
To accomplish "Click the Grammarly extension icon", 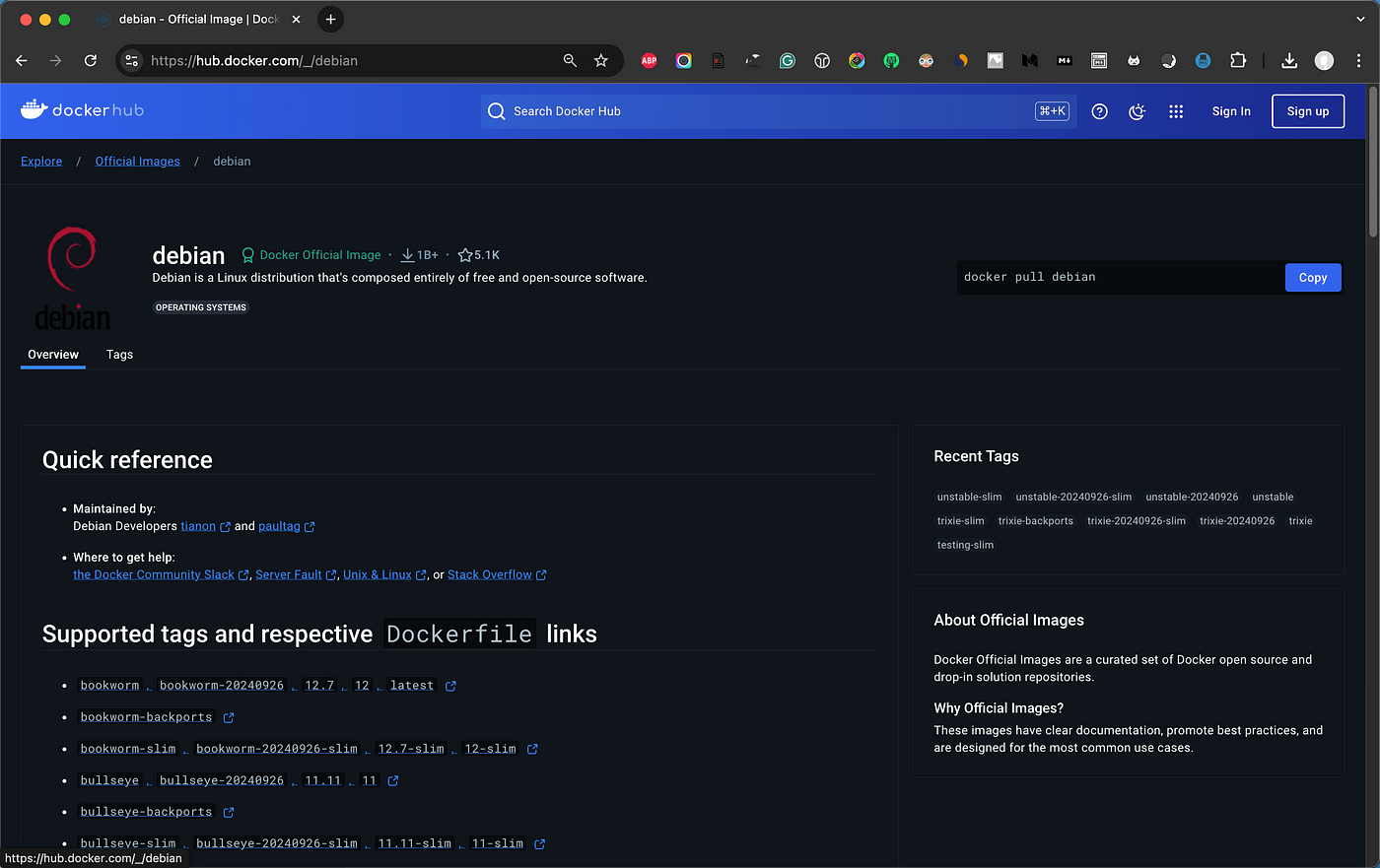I will [x=787, y=60].
